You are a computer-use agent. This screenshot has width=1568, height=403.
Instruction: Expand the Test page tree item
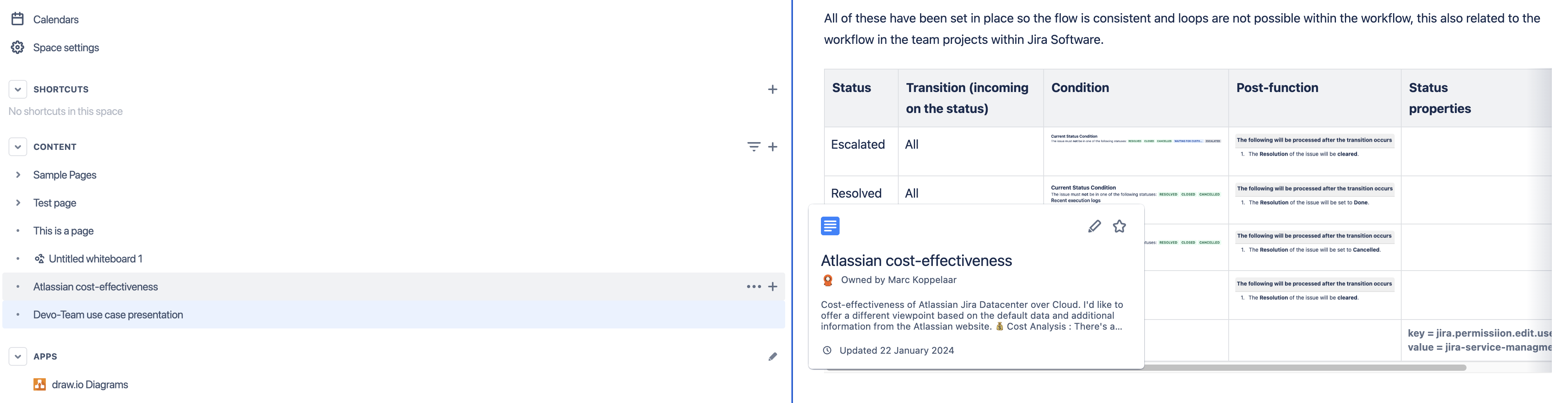click(17, 202)
